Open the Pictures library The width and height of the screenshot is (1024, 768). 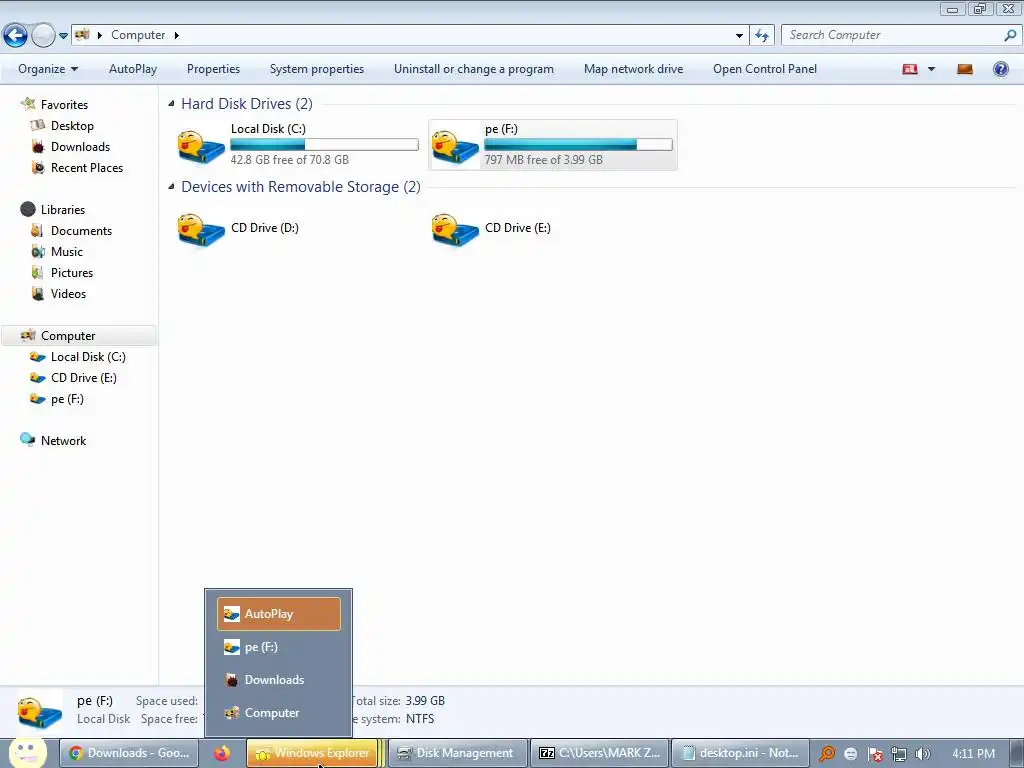point(72,272)
